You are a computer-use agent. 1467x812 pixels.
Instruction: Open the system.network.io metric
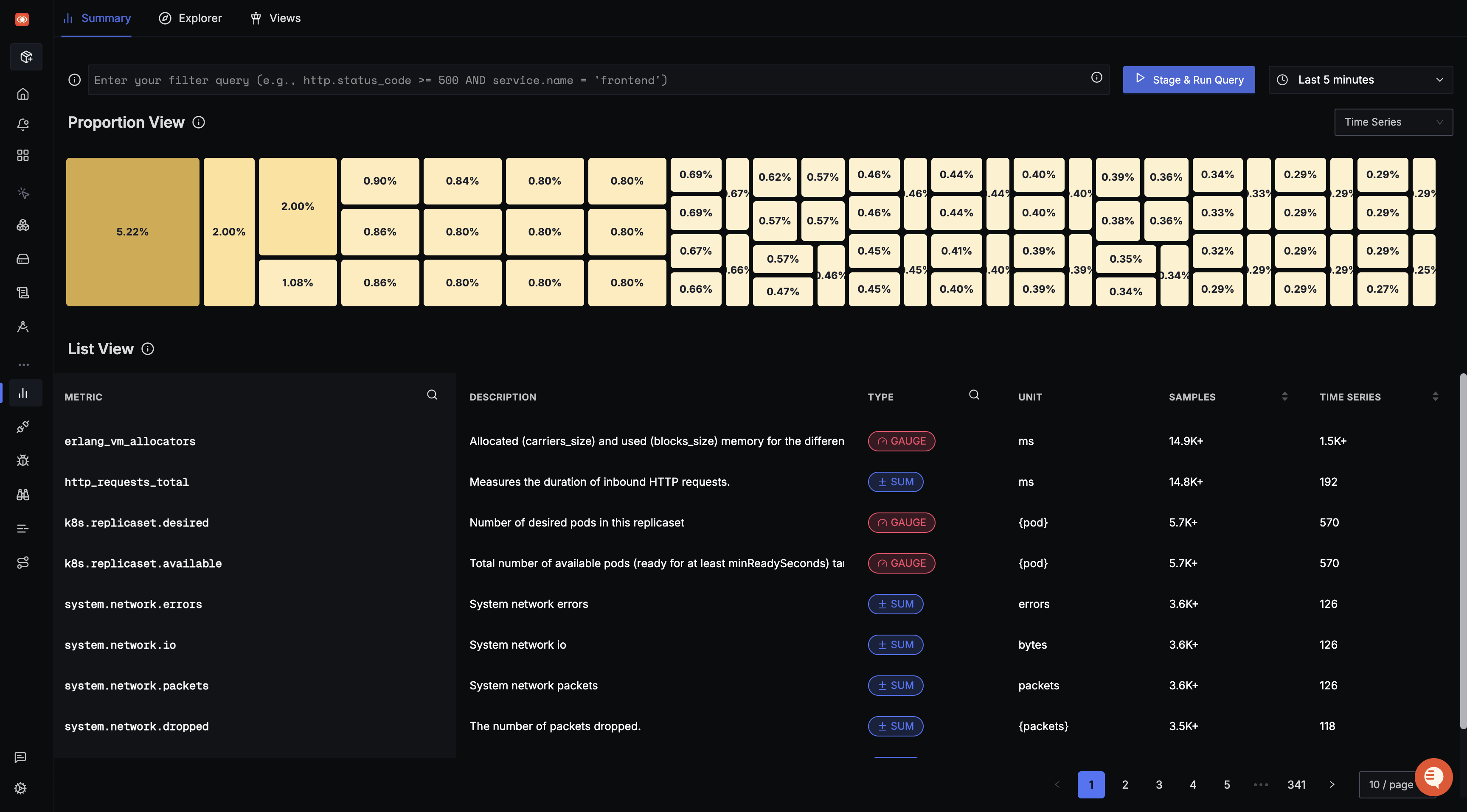[x=120, y=645]
